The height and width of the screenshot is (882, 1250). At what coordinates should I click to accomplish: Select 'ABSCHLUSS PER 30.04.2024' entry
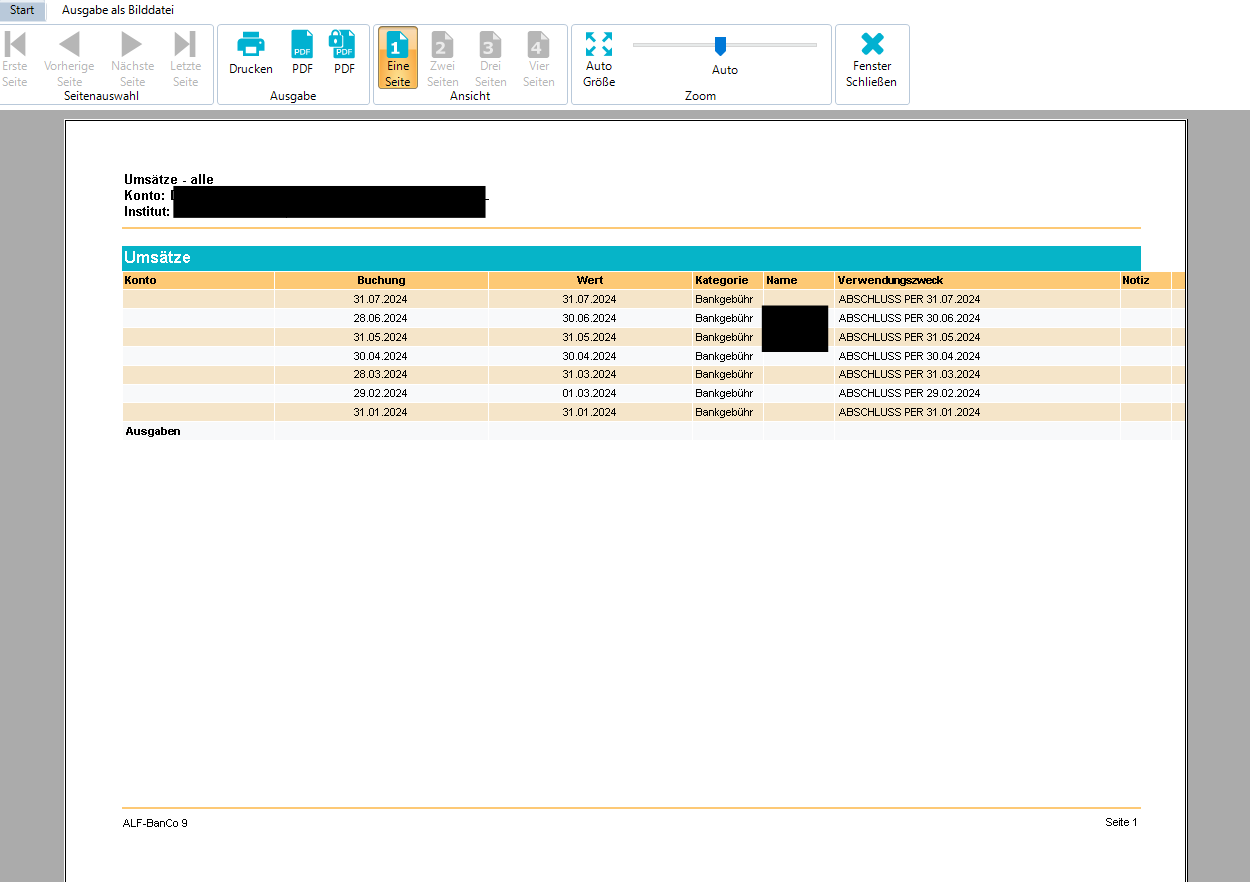point(909,356)
